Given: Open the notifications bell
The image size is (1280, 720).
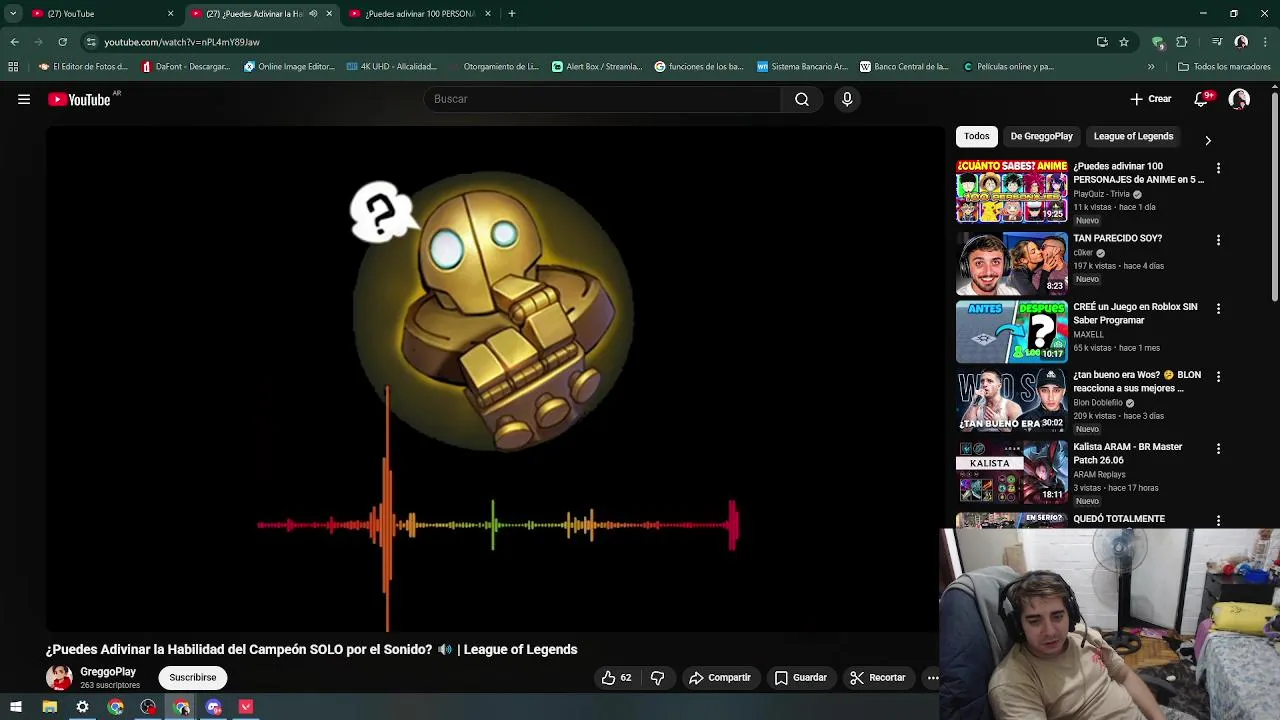Looking at the screenshot, I should [1202, 99].
